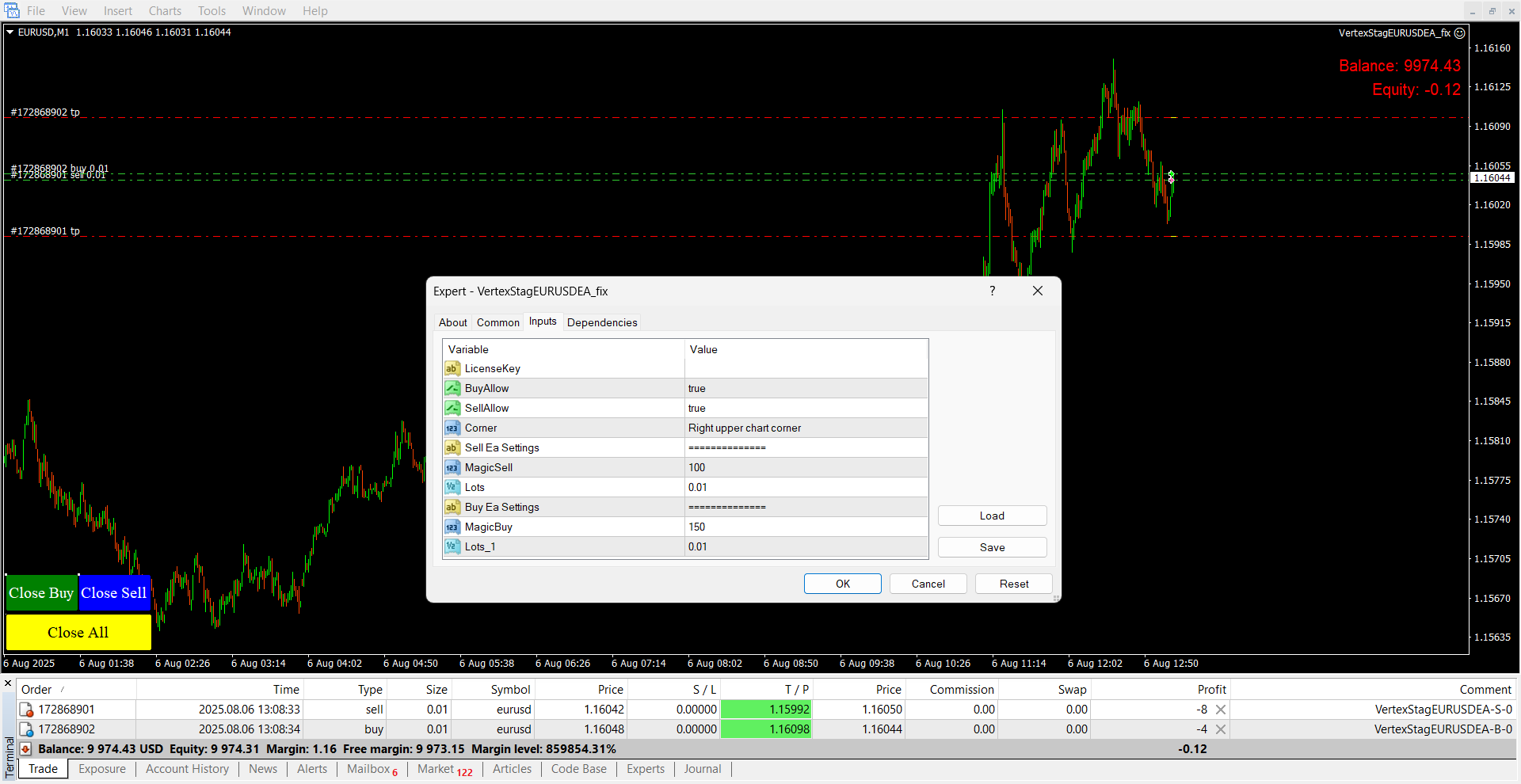Close order 172868902 with its X icon

pos(1221,729)
